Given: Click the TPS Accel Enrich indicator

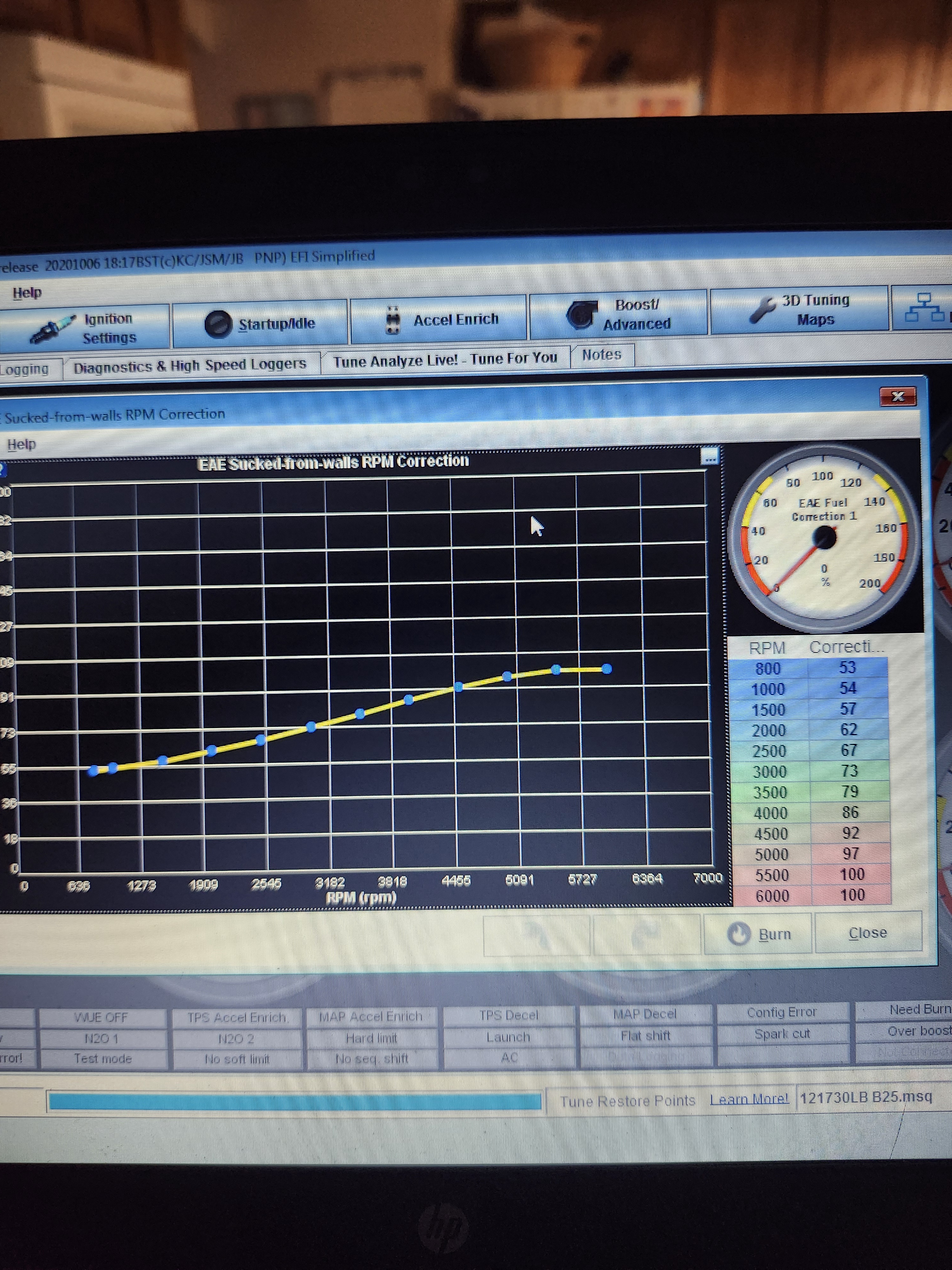Looking at the screenshot, I should (x=237, y=1017).
